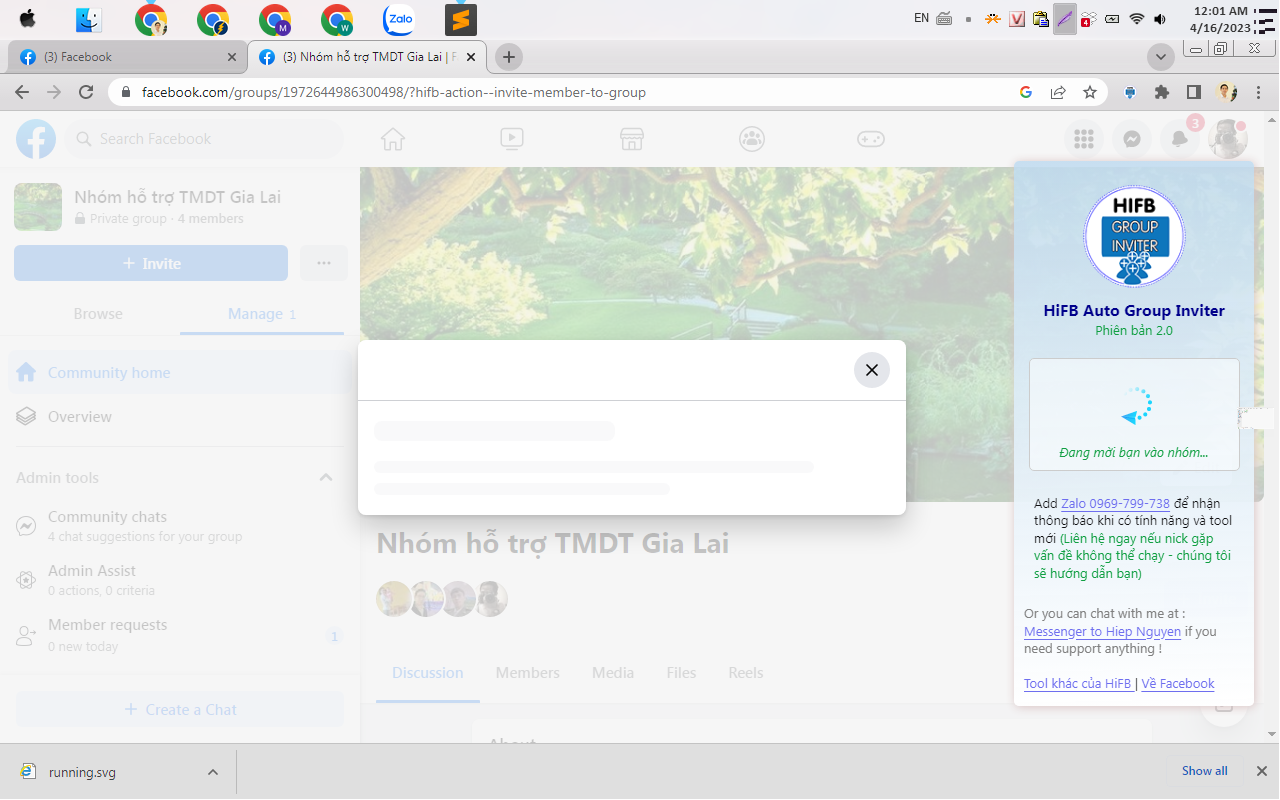This screenshot has width=1280, height=800.
Task: Collapse the Admin tools section
Action: (x=326, y=478)
